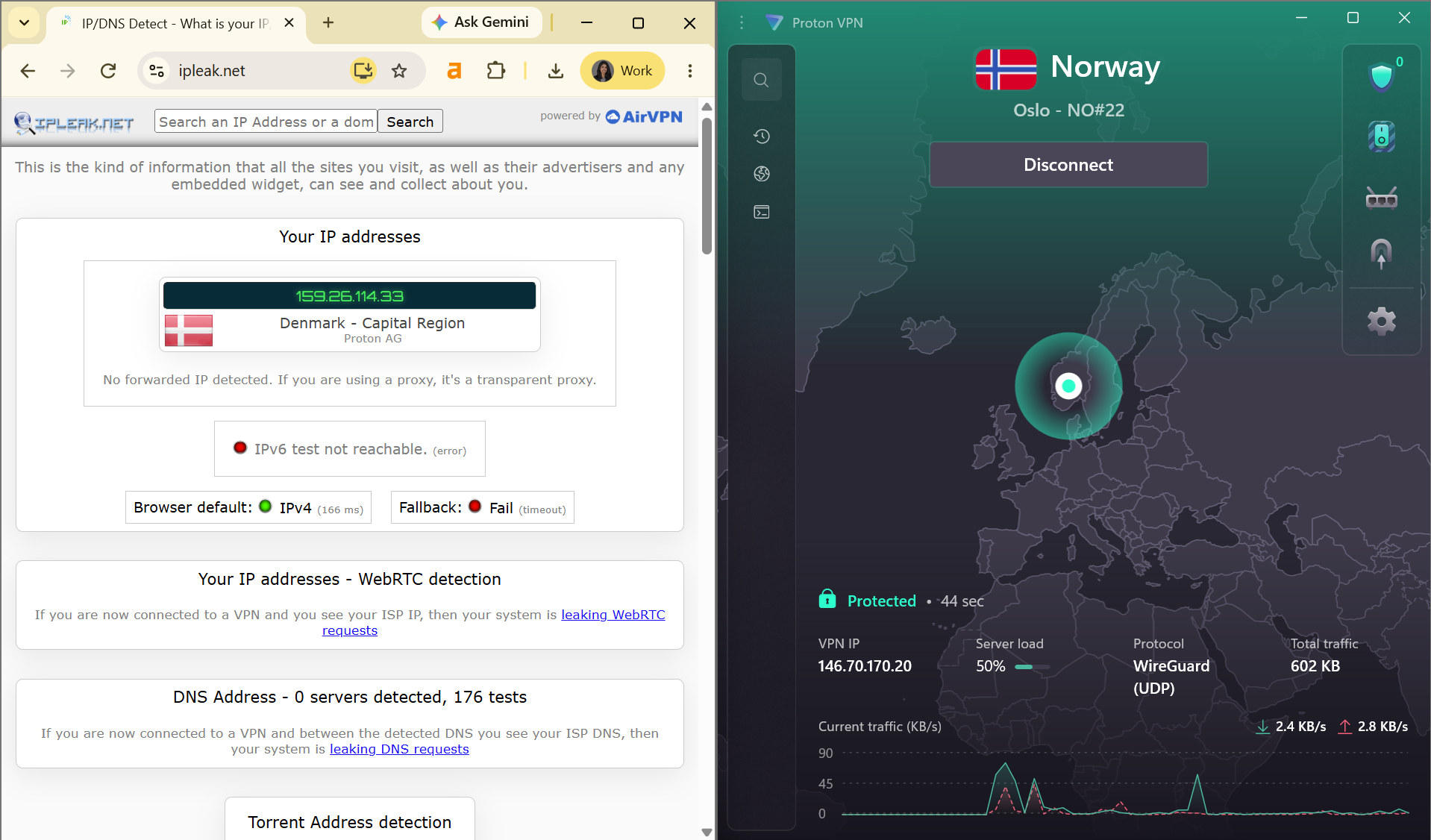This screenshot has height=840, width=1431.
Task: Open the Chrome extensions puzzle icon
Action: pos(495,71)
